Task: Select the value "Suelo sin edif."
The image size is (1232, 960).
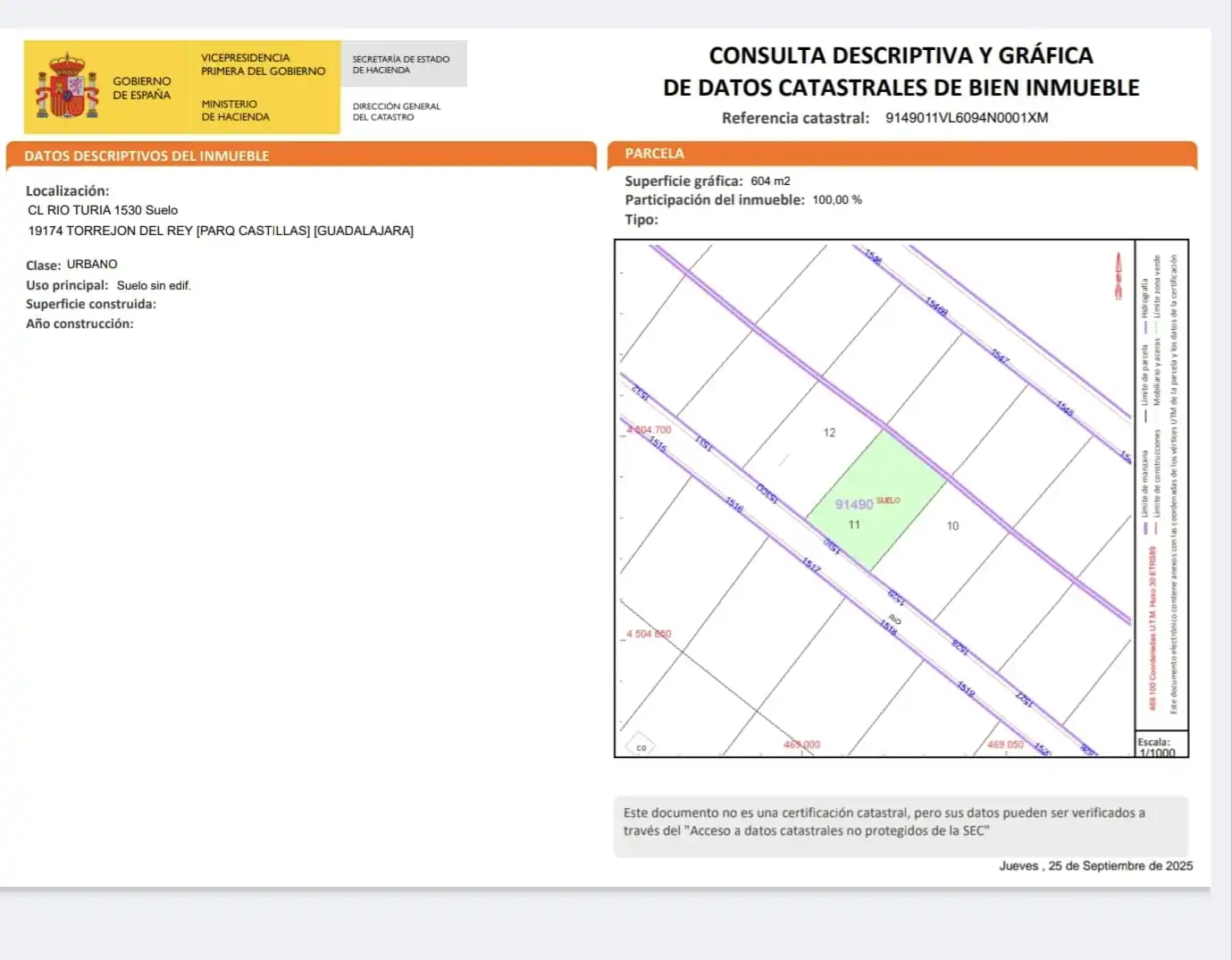Action: point(154,285)
